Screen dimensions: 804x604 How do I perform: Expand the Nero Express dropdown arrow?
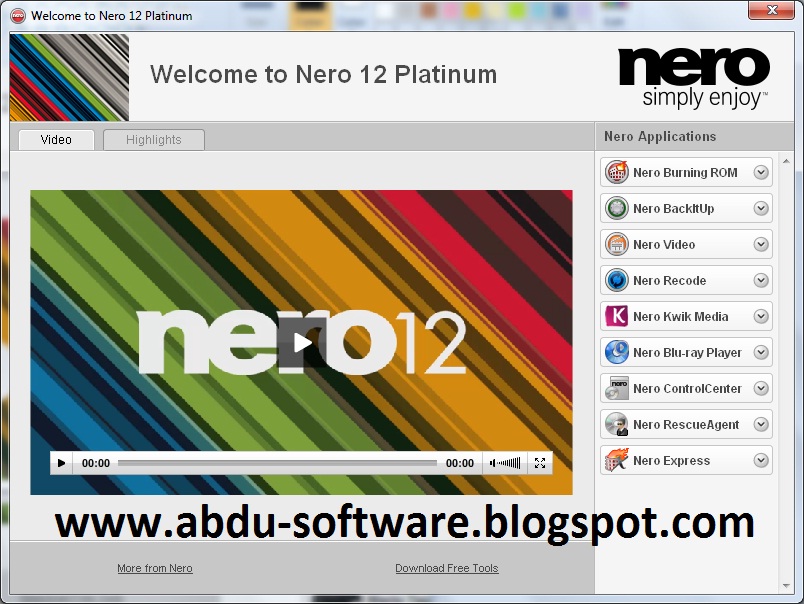pos(761,460)
